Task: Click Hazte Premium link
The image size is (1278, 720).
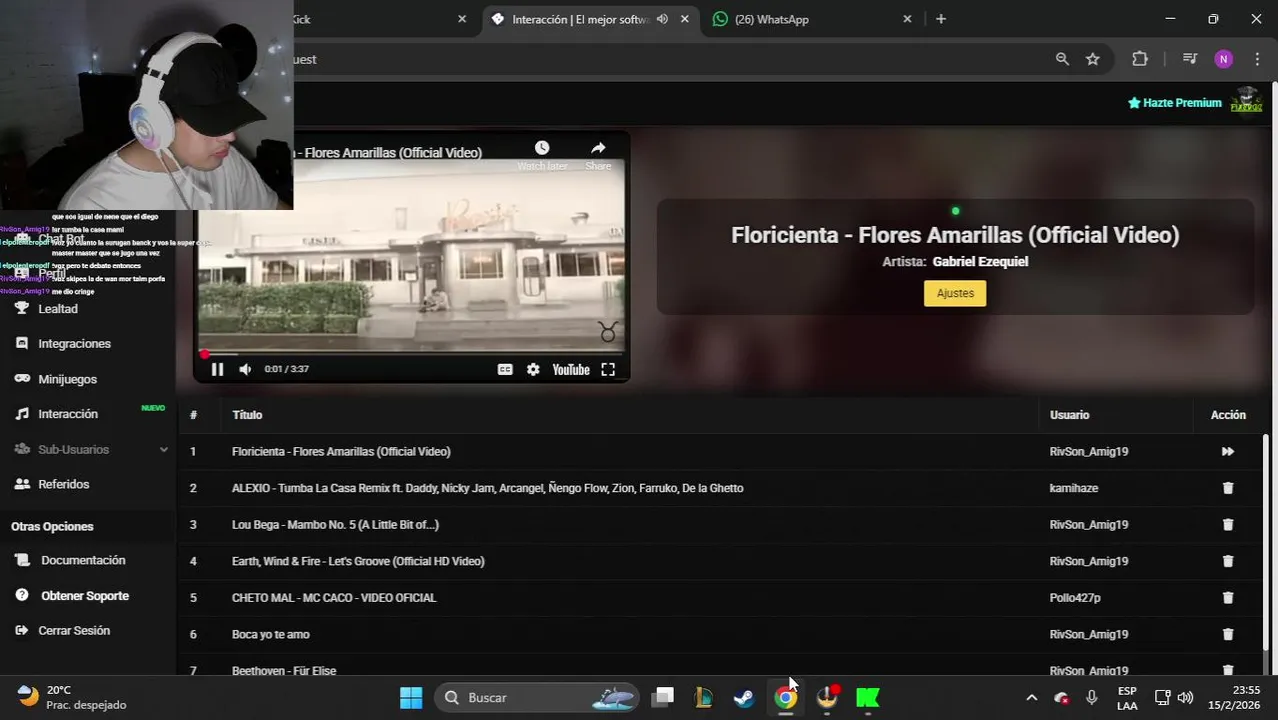Action: pos(1175,103)
